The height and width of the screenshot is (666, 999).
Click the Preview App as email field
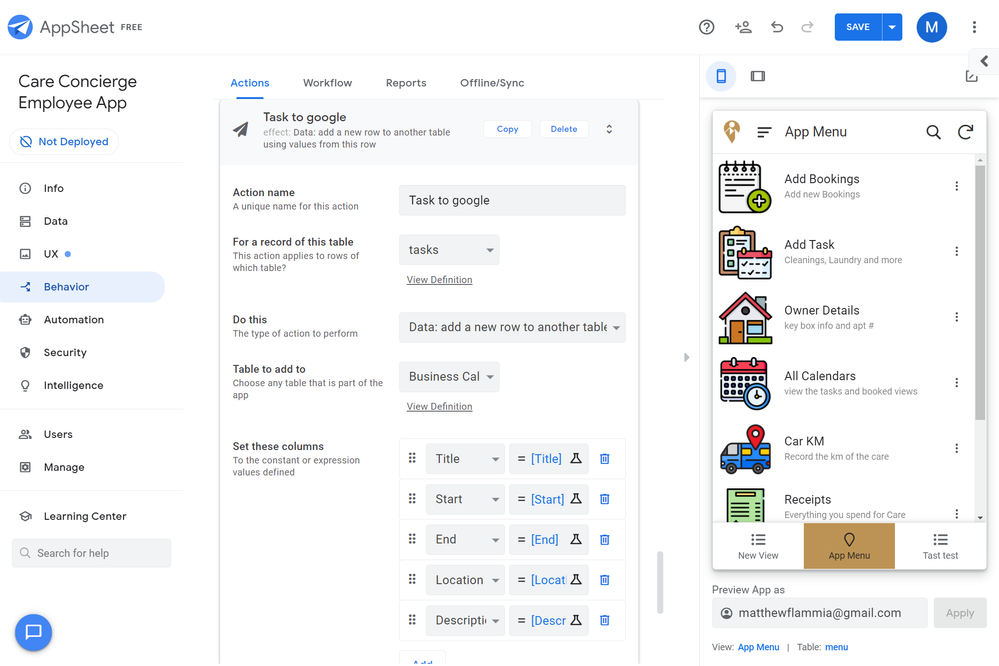820,613
